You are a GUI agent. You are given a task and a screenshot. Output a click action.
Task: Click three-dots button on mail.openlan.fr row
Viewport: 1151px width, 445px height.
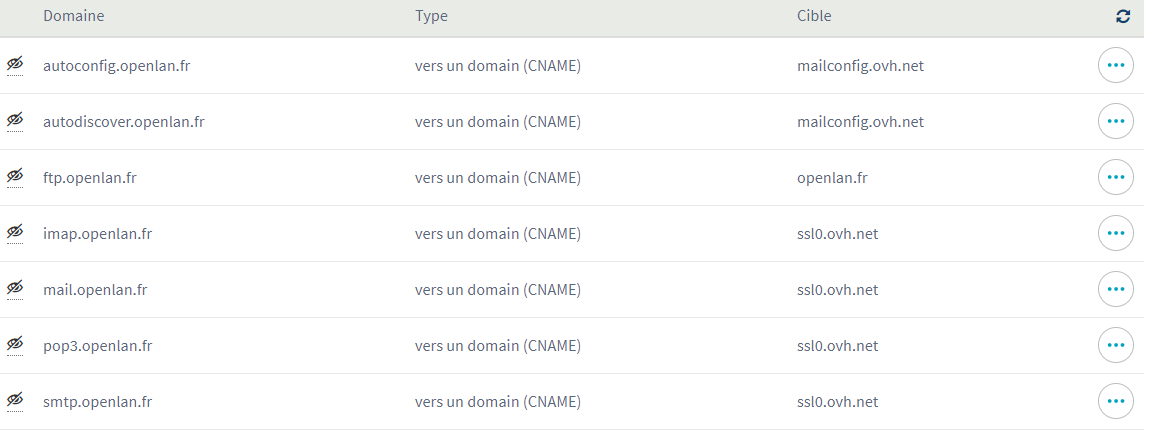[1116, 290]
